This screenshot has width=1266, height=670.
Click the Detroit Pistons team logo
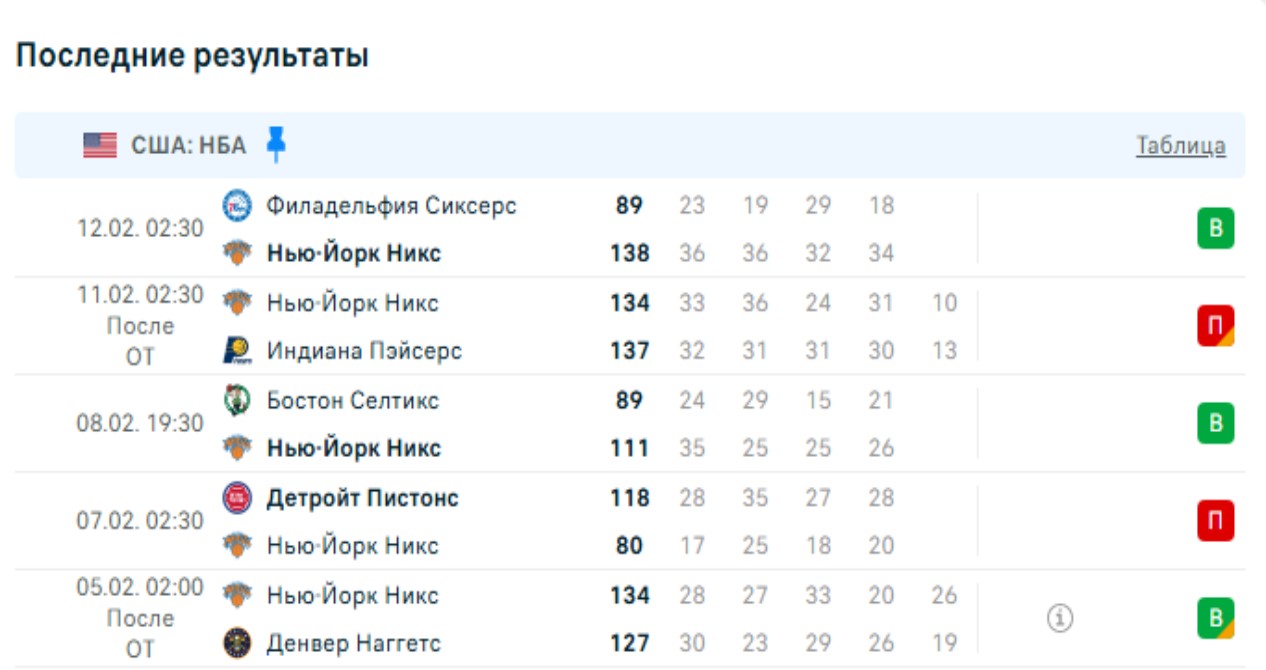click(x=237, y=498)
